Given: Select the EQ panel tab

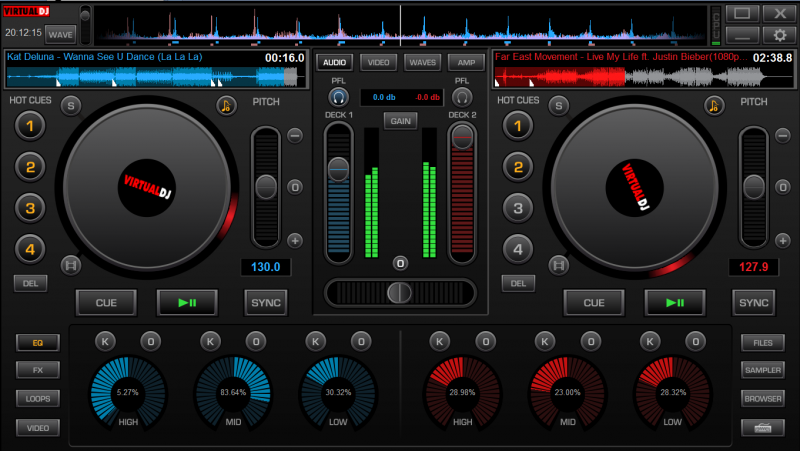Looking at the screenshot, I should [38, 343].
